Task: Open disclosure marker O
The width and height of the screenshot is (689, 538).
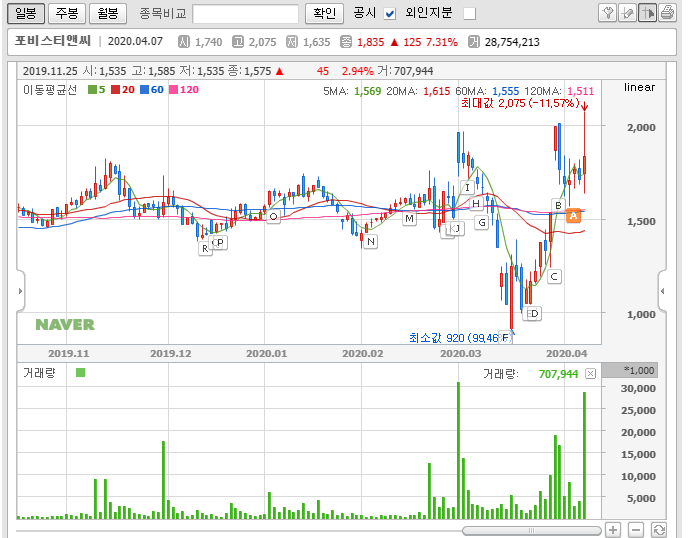Action: pyautogui.click(x=273, y=216)
